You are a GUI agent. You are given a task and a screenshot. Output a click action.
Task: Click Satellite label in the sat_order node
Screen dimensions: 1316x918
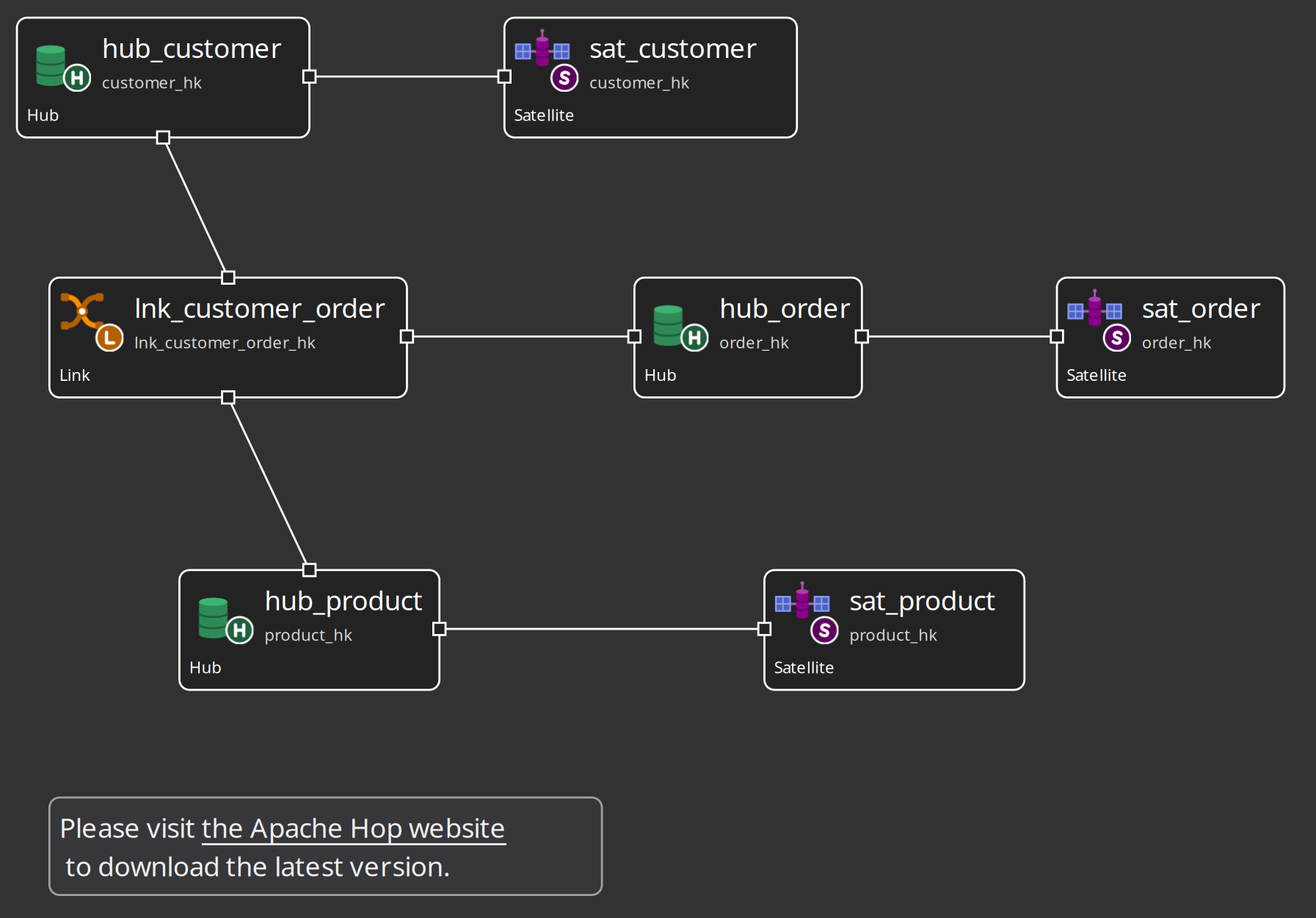(1096, 375)
